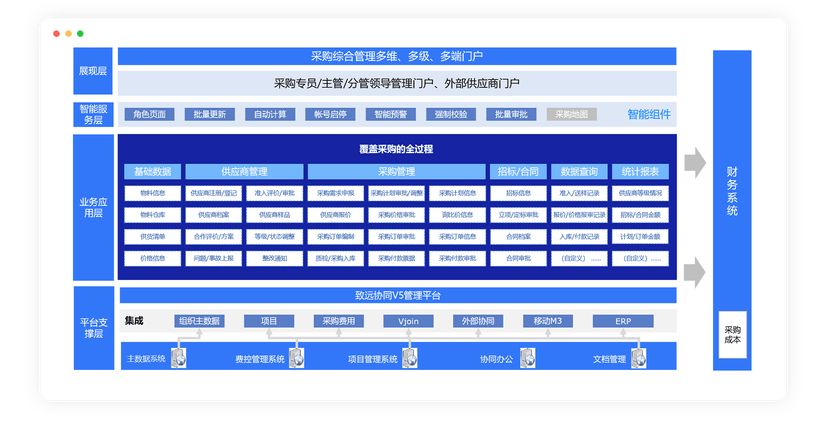The height and width of the screenshot is (421, 828).
Task: Open the 基础数据 module header
Action: coord(153,171)
